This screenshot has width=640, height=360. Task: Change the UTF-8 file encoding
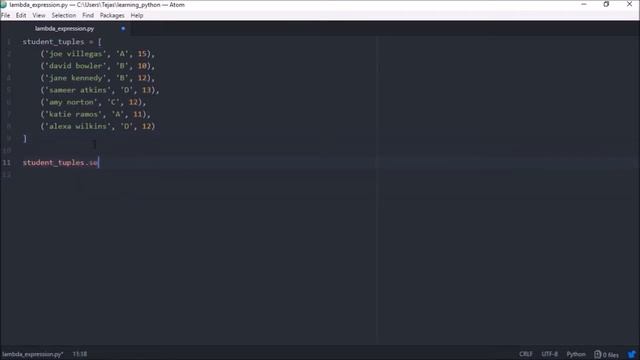(x=549, y=354)
